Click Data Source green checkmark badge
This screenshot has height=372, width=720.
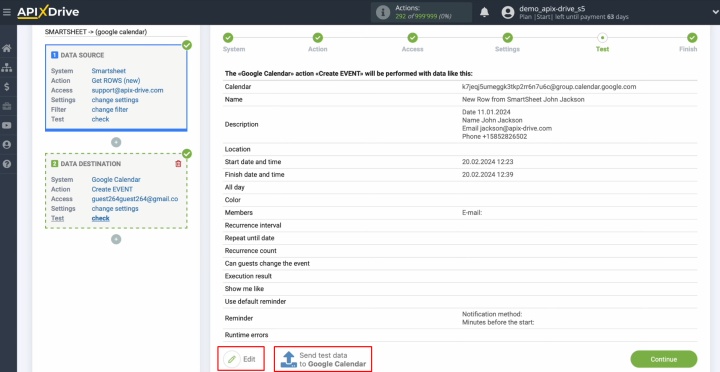click(x=187, y=45)
